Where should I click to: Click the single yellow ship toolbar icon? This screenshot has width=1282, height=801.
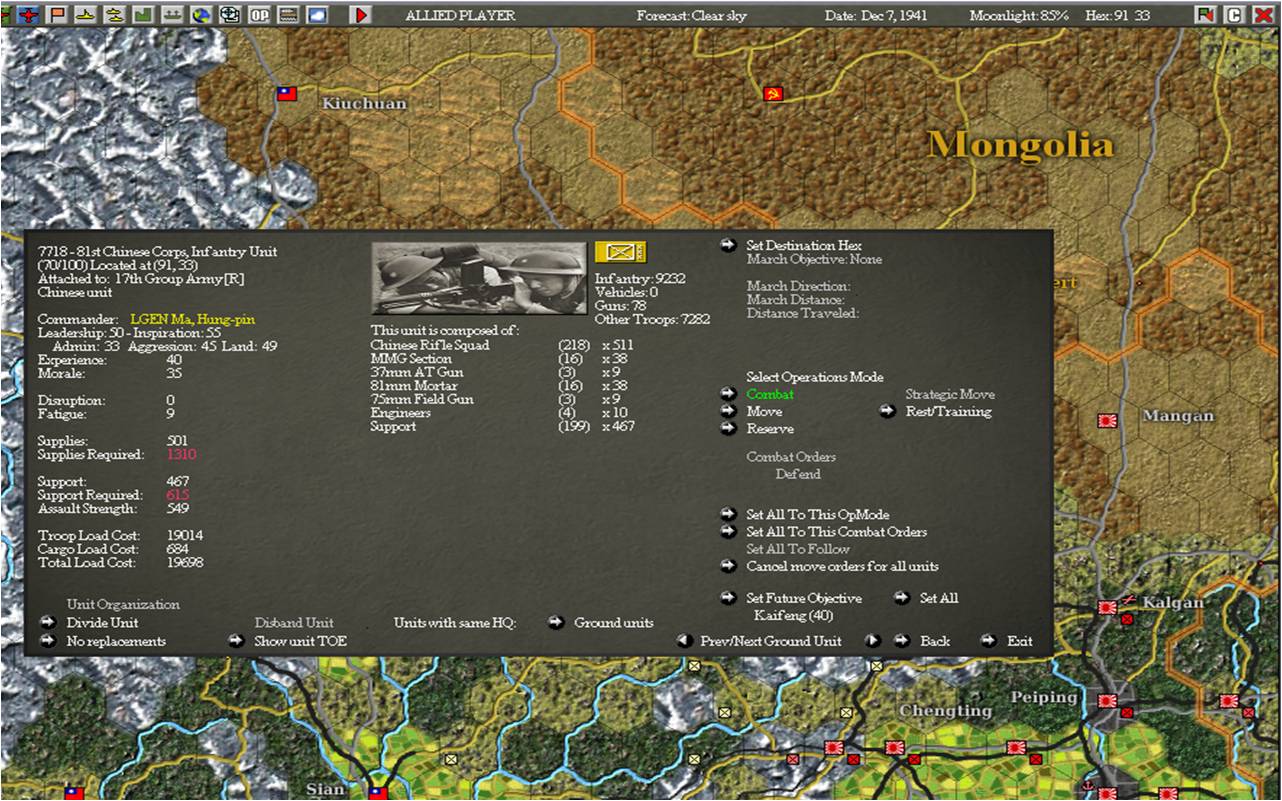point(87,15)
